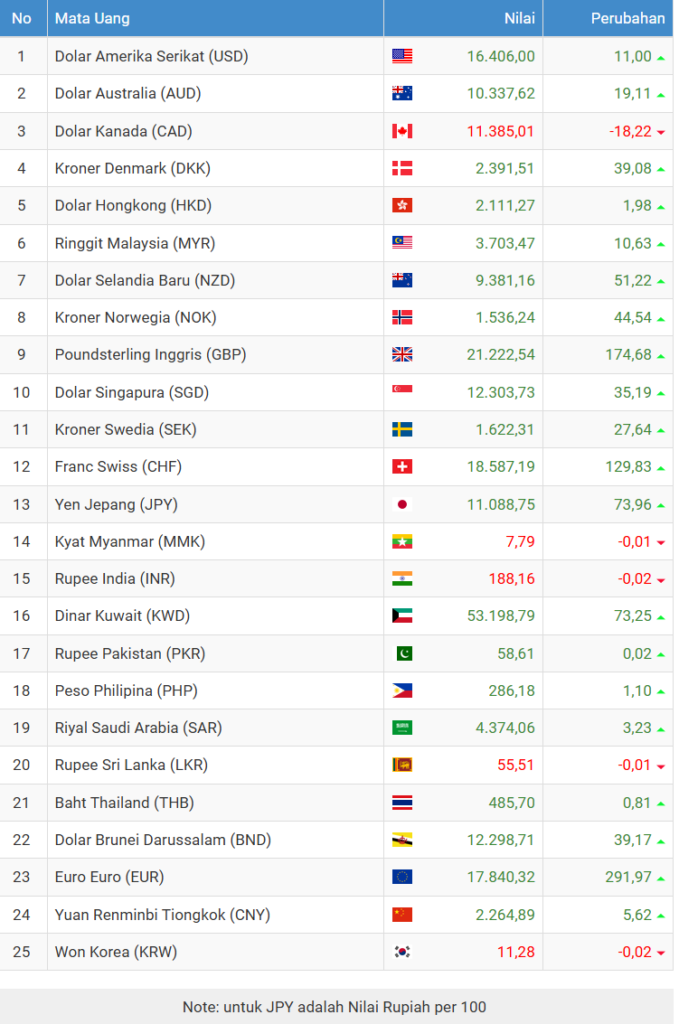
Task: Select Riyal Saudi Arabia (SAR) text
Action: [x=138, y=728]
